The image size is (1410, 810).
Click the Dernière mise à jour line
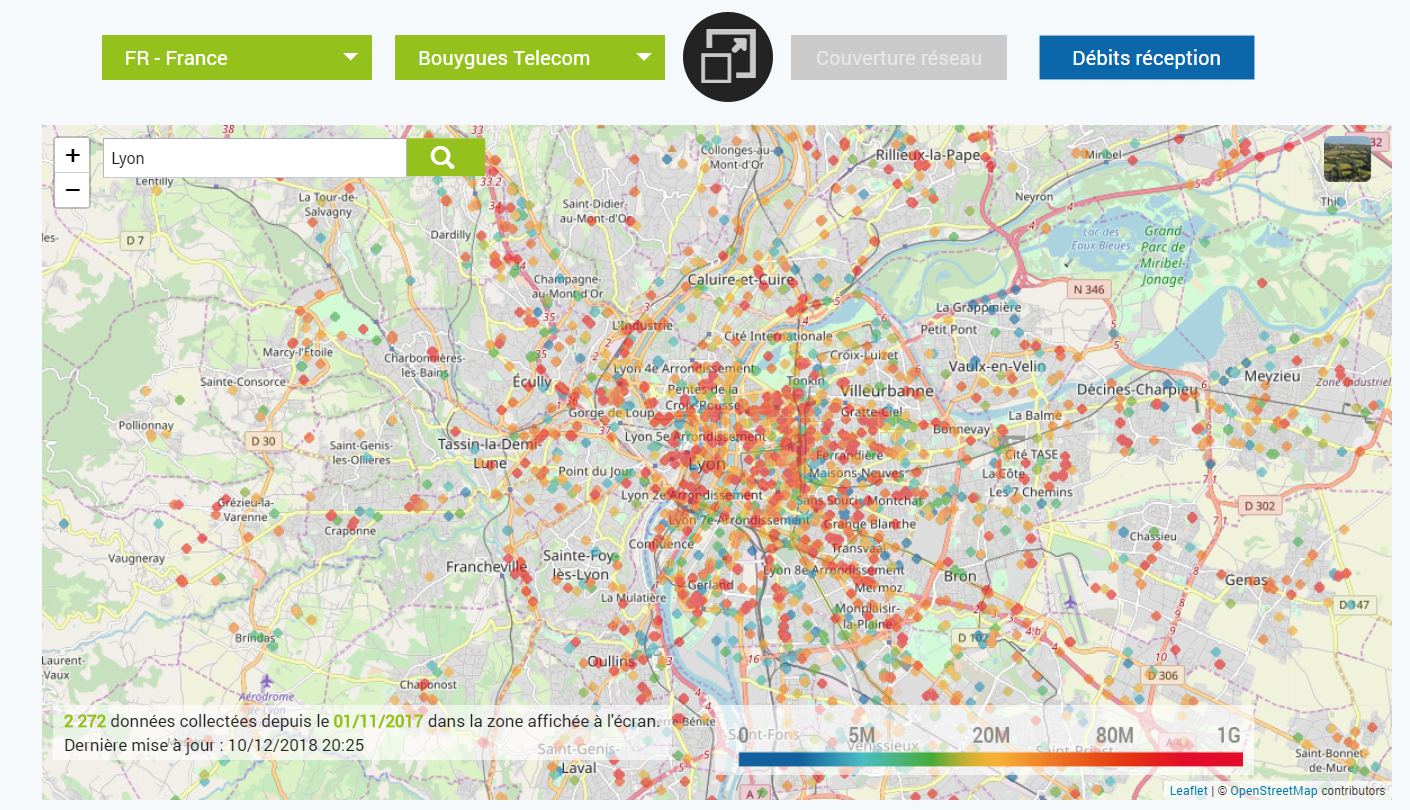click(x=214, y=745)
